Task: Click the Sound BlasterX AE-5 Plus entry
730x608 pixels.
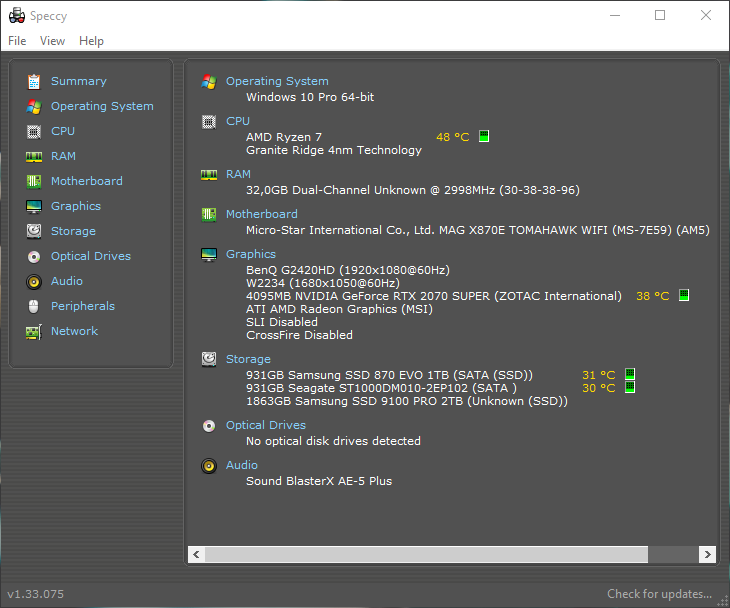Action: [x=319, y=481]
